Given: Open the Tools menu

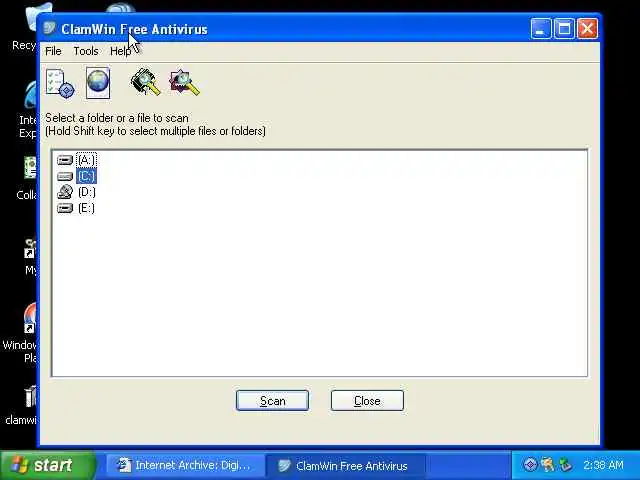Looking at the screenshot, I should (x=86, y=51).
